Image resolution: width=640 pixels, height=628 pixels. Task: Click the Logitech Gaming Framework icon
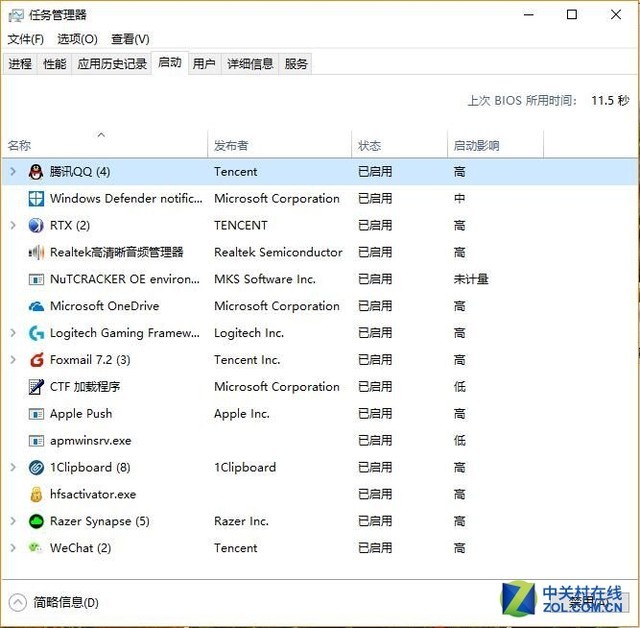tap(36, 333)
